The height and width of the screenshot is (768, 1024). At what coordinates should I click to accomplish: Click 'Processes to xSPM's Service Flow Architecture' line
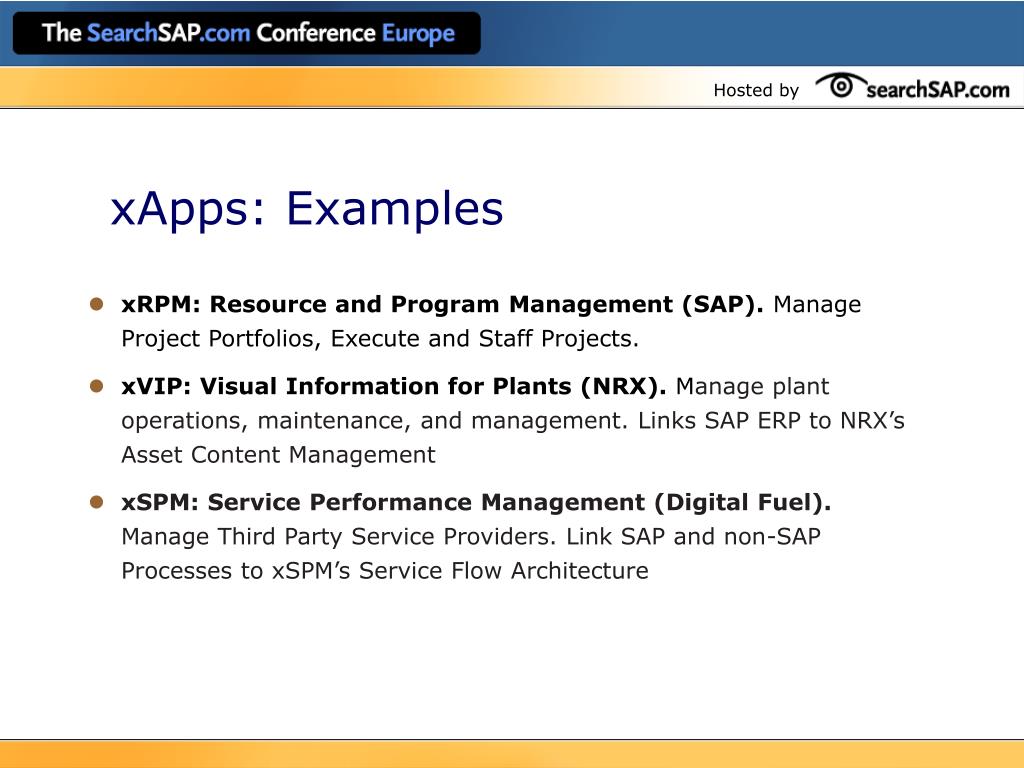(385, 571)
